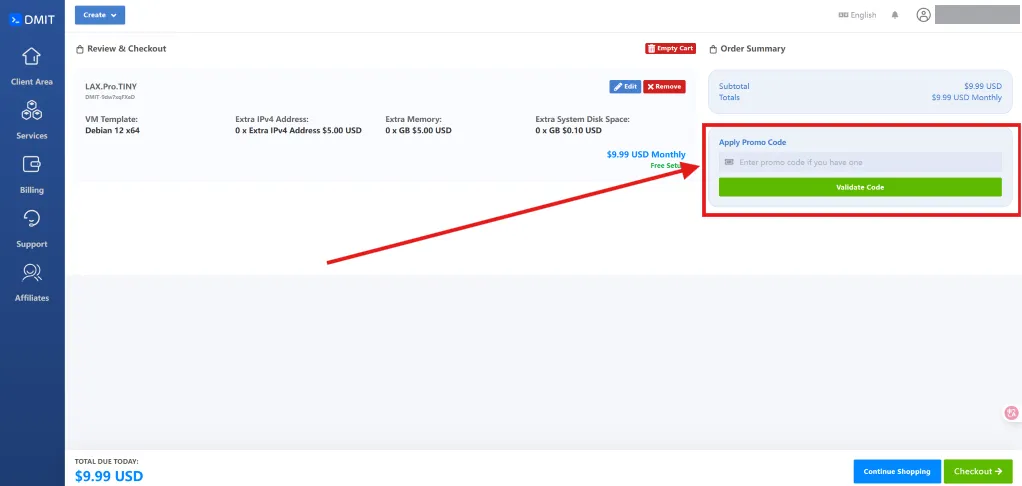The height and width of the screenshot is (486, 1022).
Task: Expand the Create dropdown
Action: 100,15
